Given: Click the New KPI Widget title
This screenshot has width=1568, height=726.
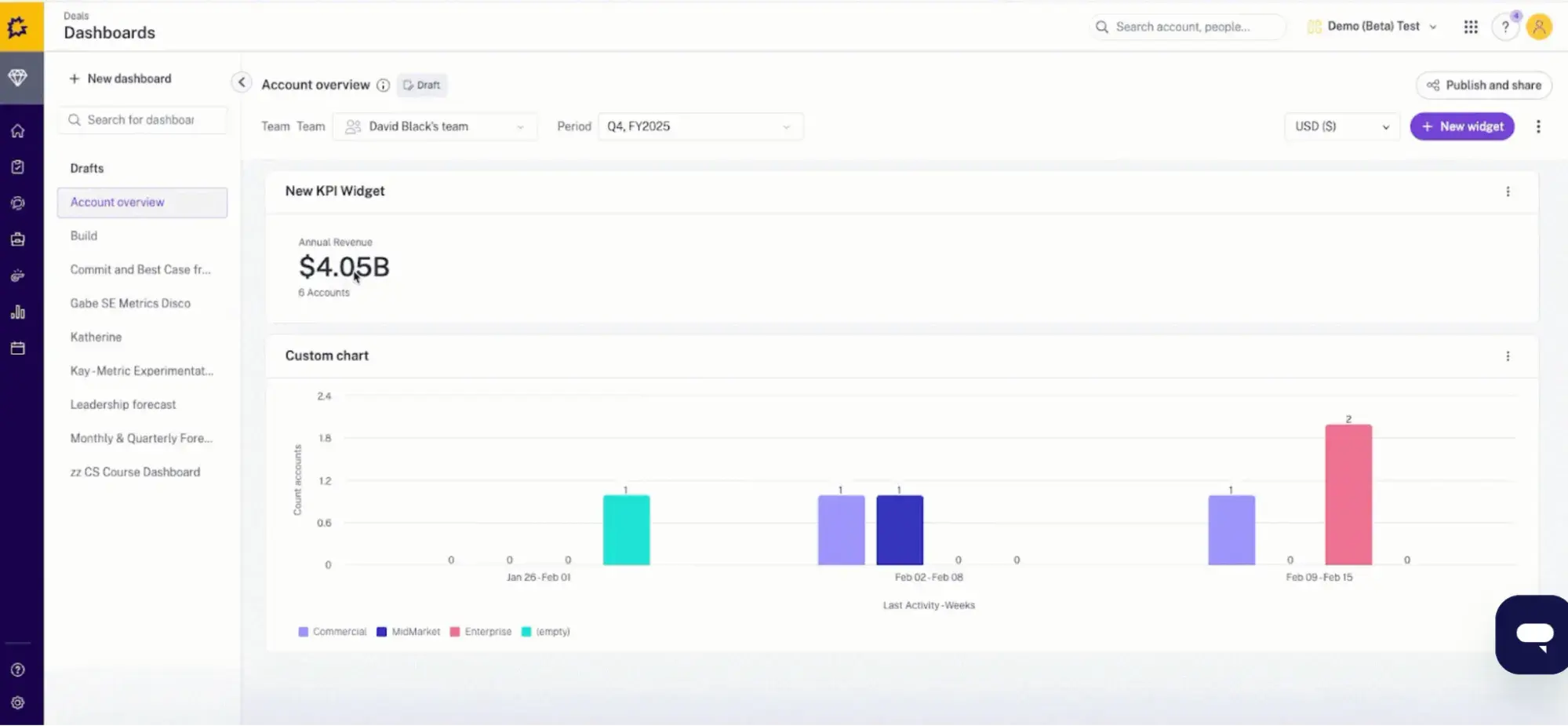Looking at the screenshot, I should [x=335, y=191].
